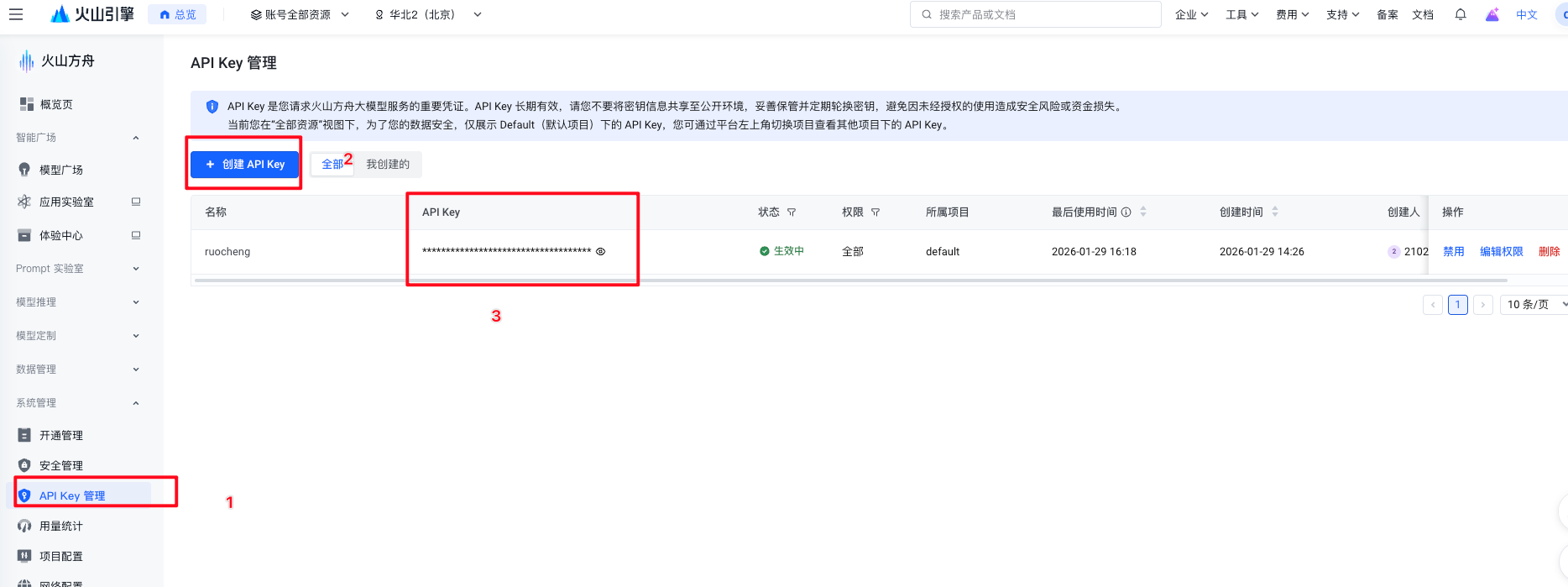
Task: Click the 权限 column filter icon
Action: tap(875, 212)
